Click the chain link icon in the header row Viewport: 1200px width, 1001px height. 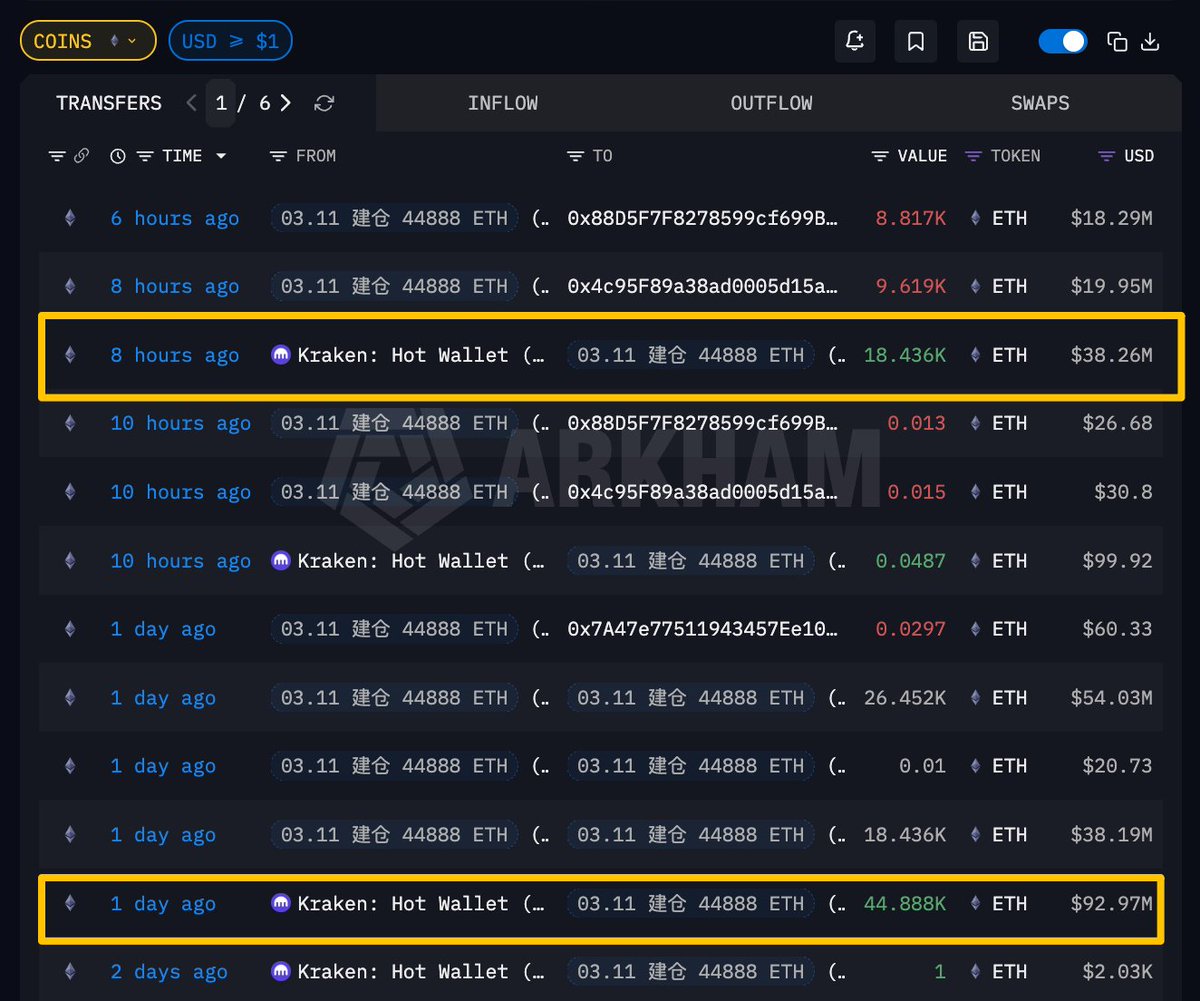(81, 156)
